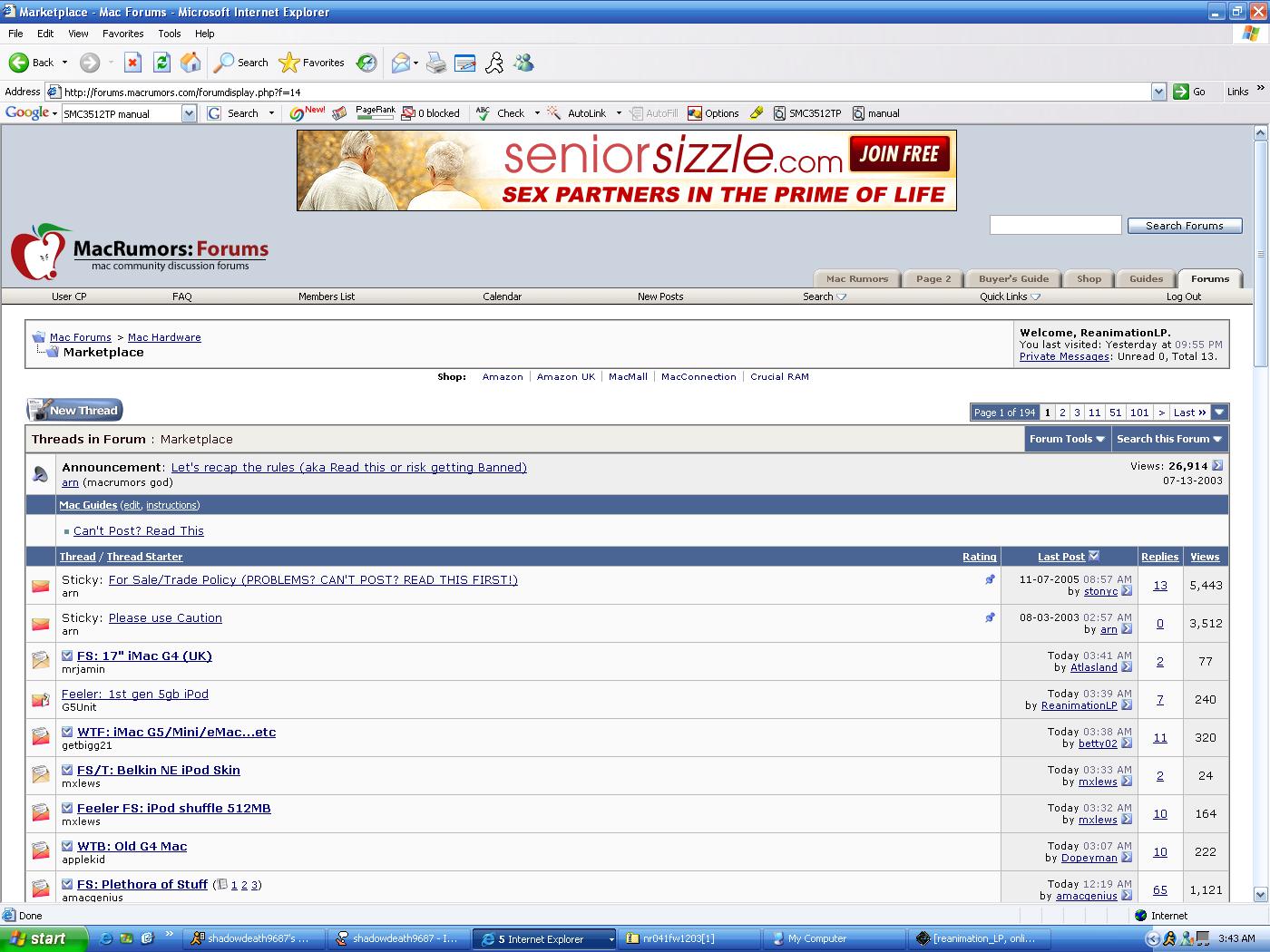Open the Windows Start menu
Viewport: 1270px width, 952px height.
pos(44,938)
